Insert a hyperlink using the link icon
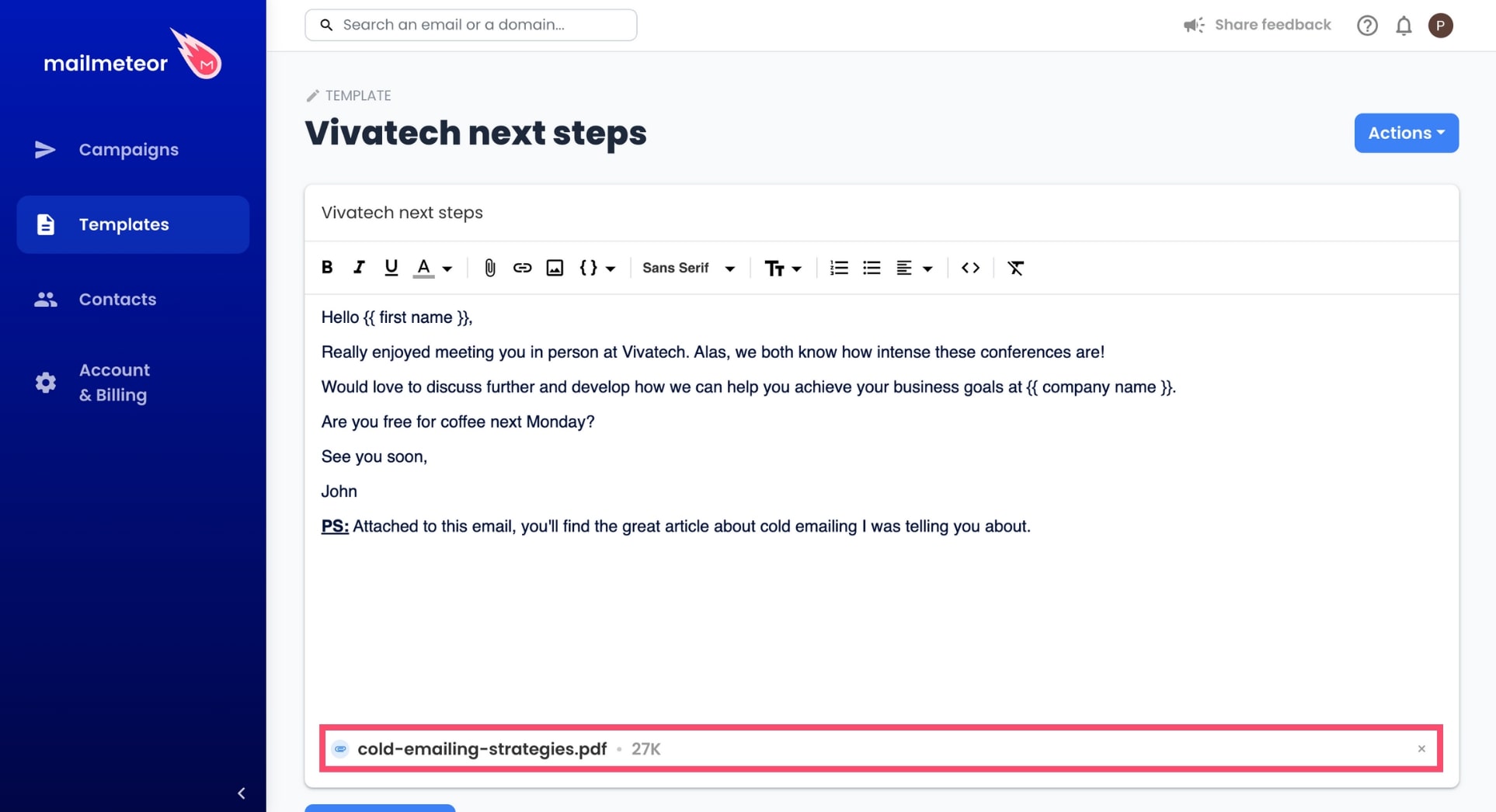The image size is (1496, 812). 522,268
